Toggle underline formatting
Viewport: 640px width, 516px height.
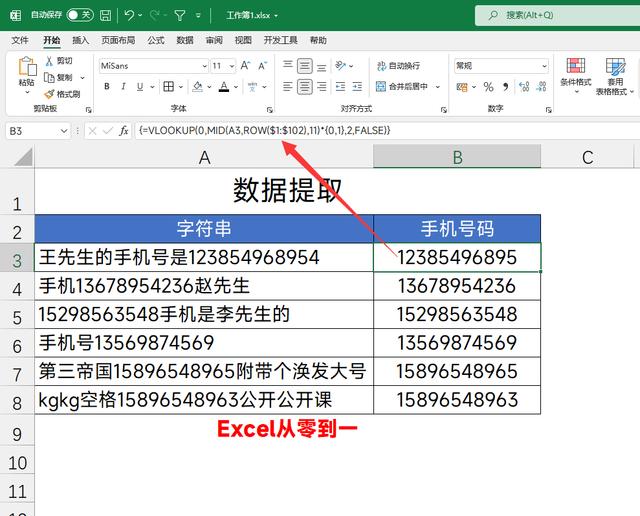point(140,87)
